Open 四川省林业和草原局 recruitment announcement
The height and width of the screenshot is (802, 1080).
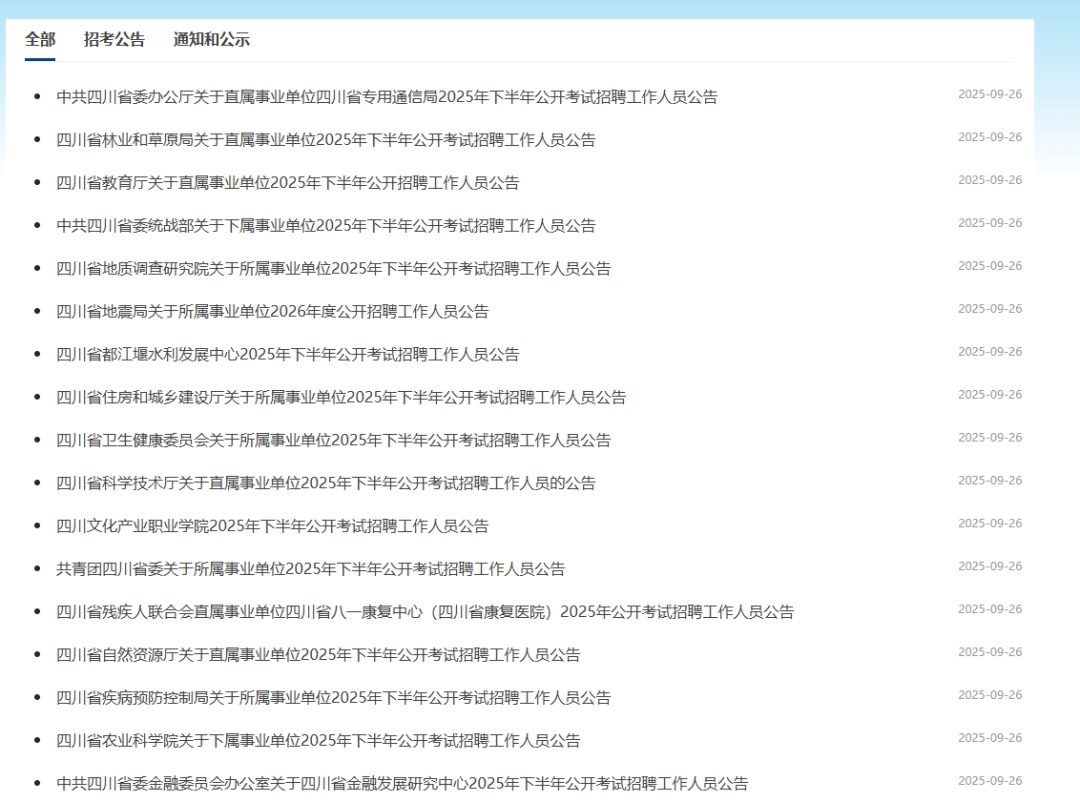coord(326,140)
